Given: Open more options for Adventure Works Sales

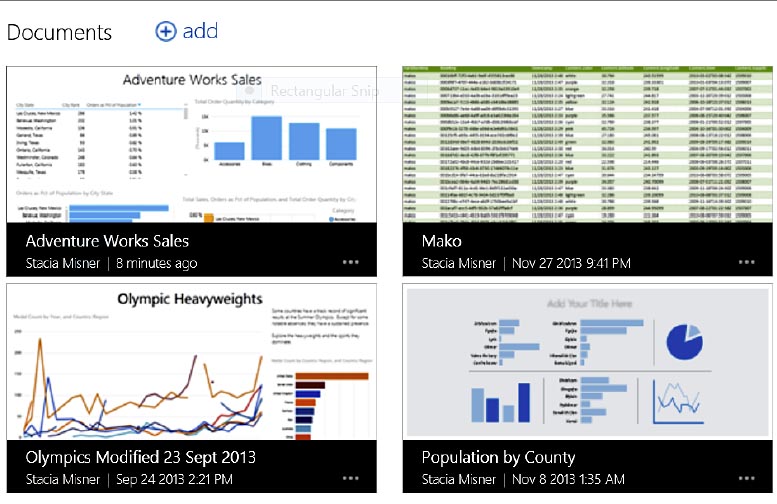Looking at the screenshot, I should [350, 263].
